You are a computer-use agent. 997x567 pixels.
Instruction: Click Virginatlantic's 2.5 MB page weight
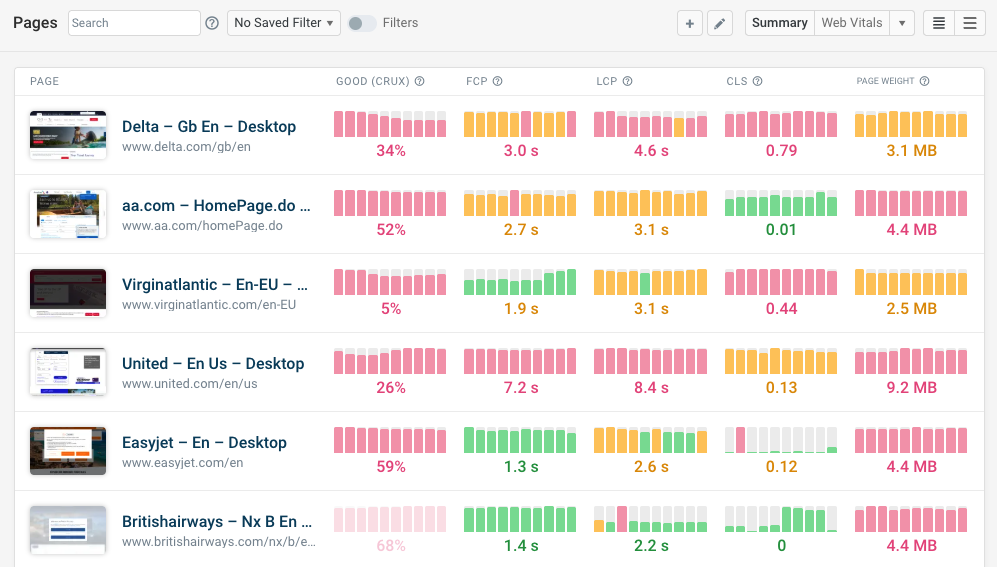[911, 308]
